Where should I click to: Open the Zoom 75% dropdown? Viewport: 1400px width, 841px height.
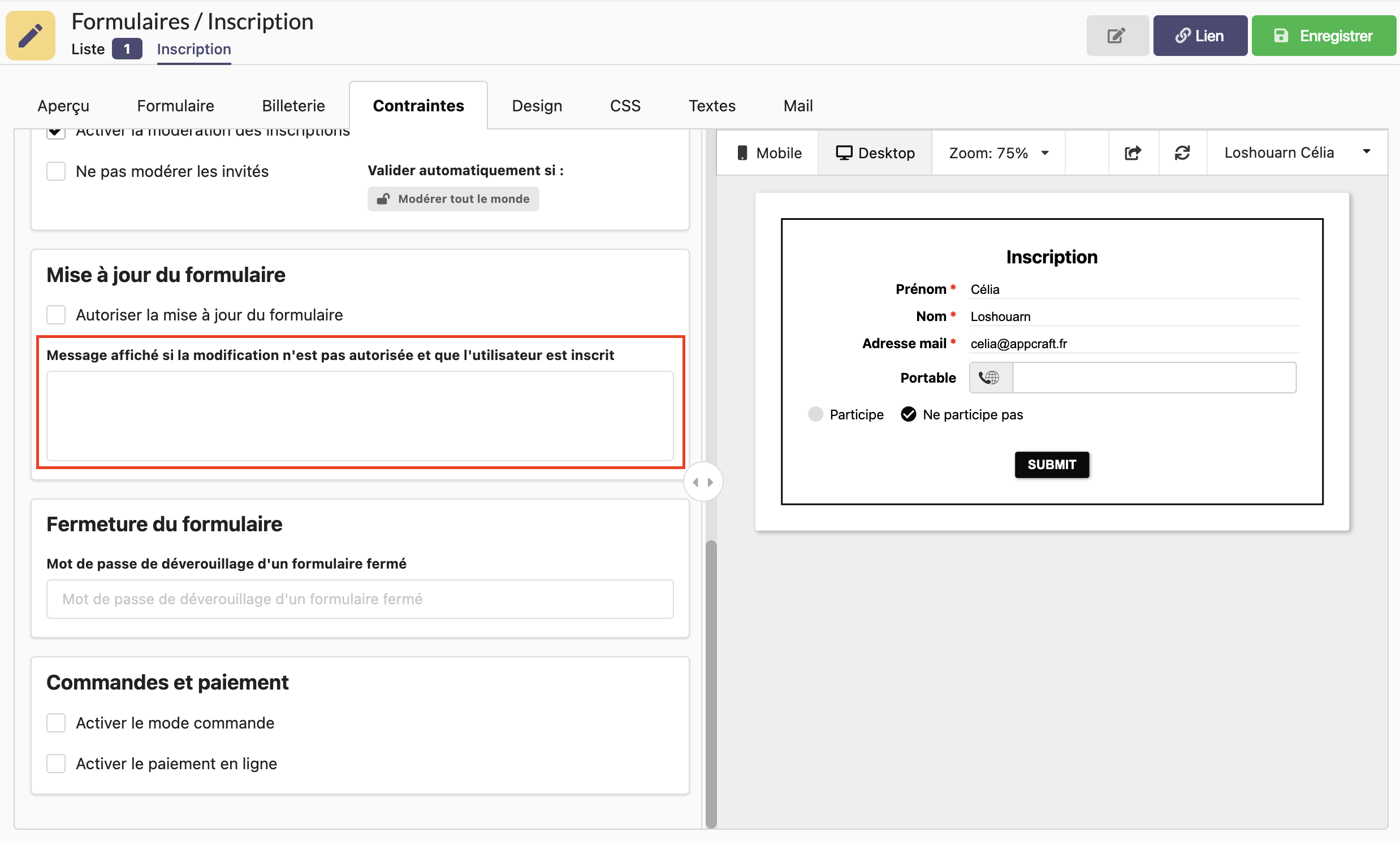pos(997,153)
